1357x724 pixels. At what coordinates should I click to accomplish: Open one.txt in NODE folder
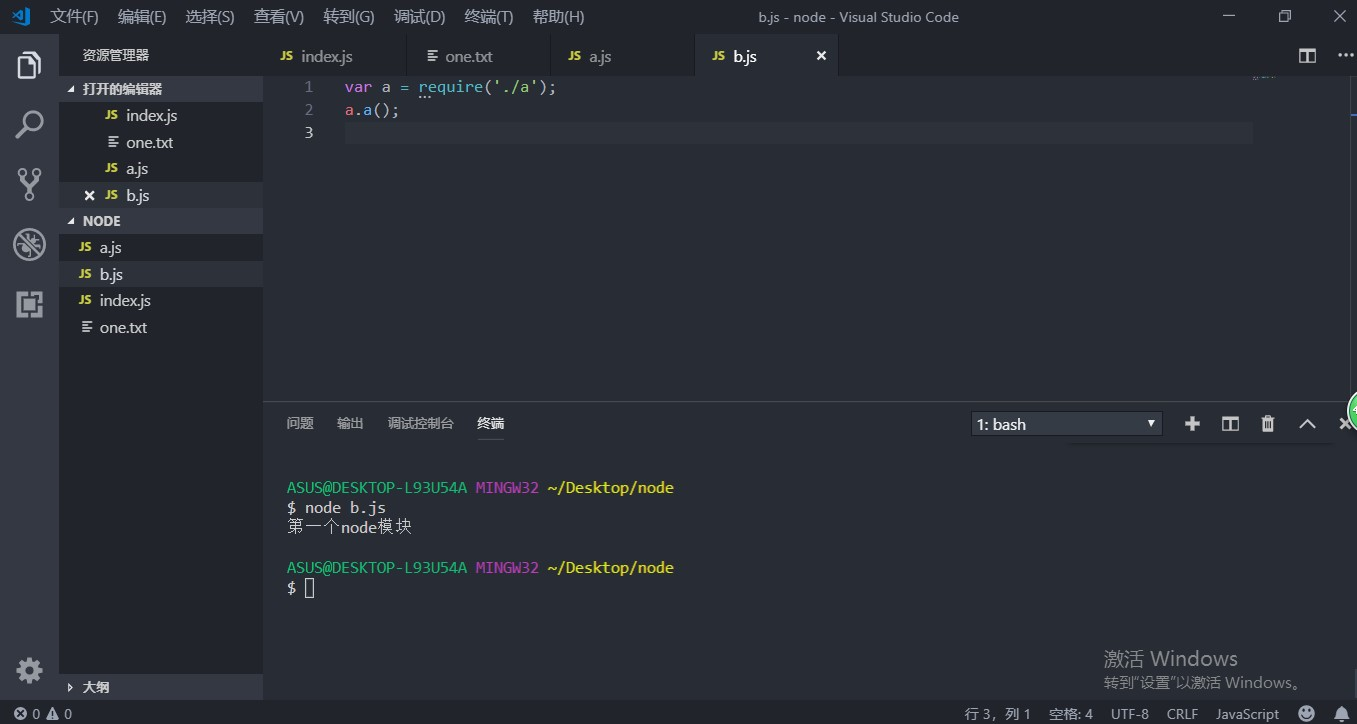(x=161, y=327)
